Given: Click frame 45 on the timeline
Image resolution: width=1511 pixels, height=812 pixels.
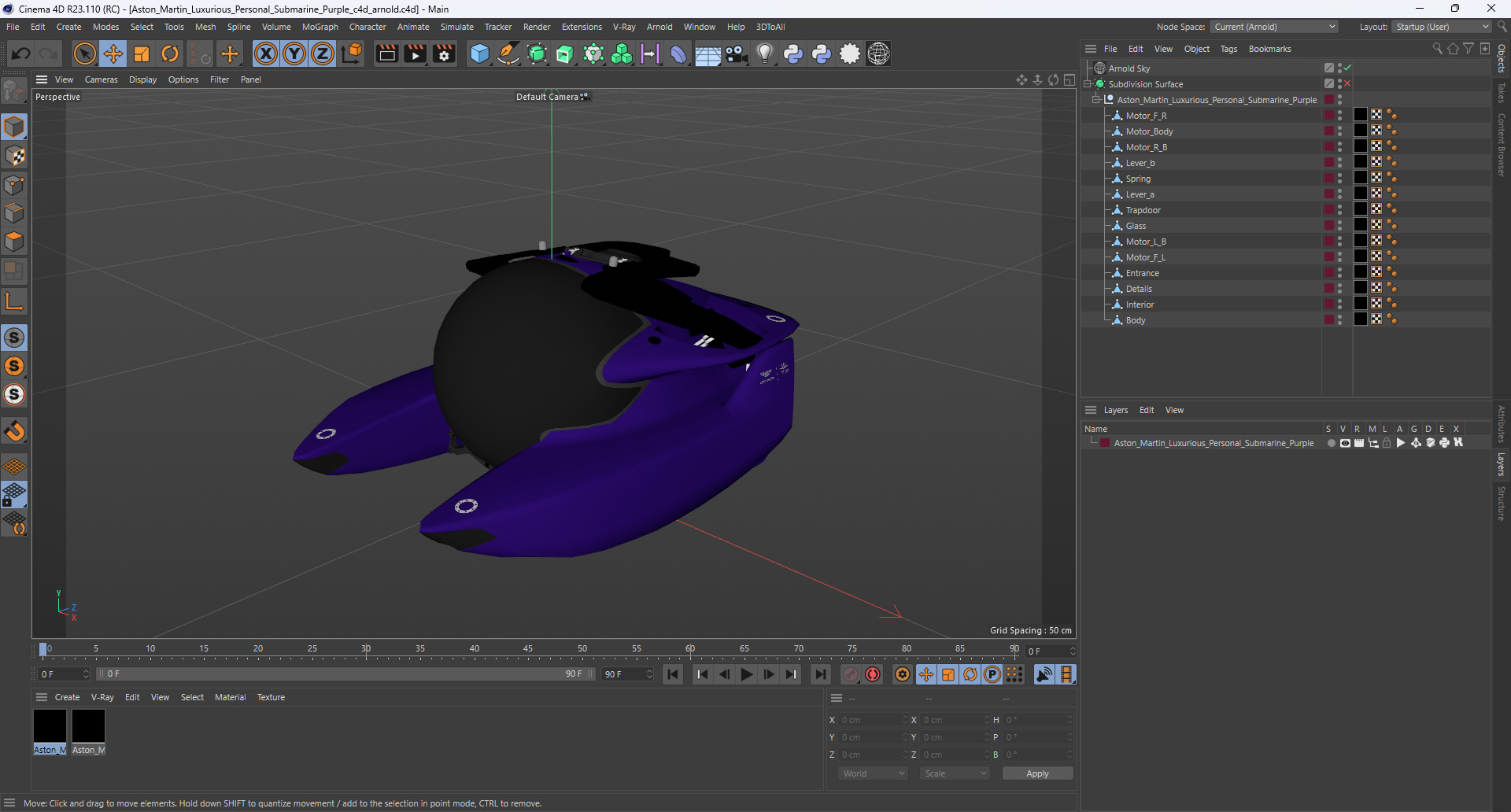Looking at the screenshot, I should pyautogui.click(x=528, y=650).
